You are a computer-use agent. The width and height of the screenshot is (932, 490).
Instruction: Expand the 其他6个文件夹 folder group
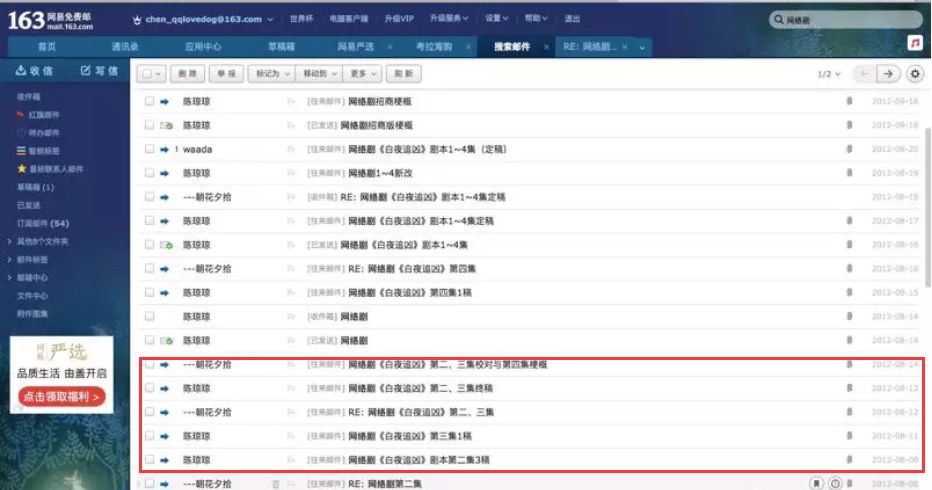[x=42, y=241]
